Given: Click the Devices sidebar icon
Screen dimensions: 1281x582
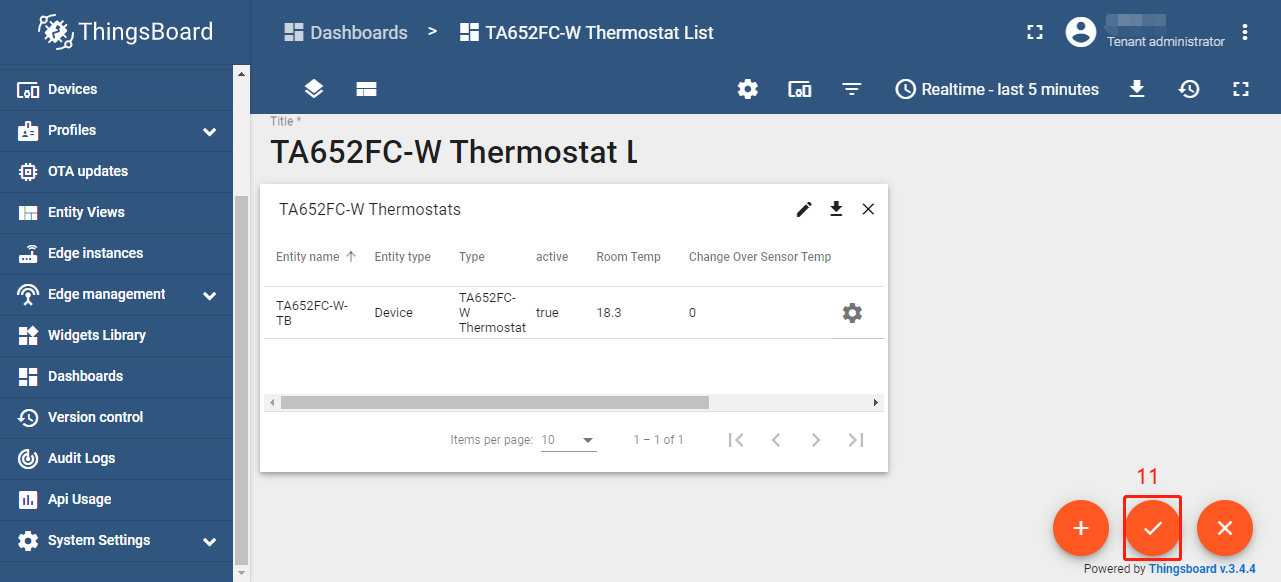Looking at the screenshot, I should (28, 89).
